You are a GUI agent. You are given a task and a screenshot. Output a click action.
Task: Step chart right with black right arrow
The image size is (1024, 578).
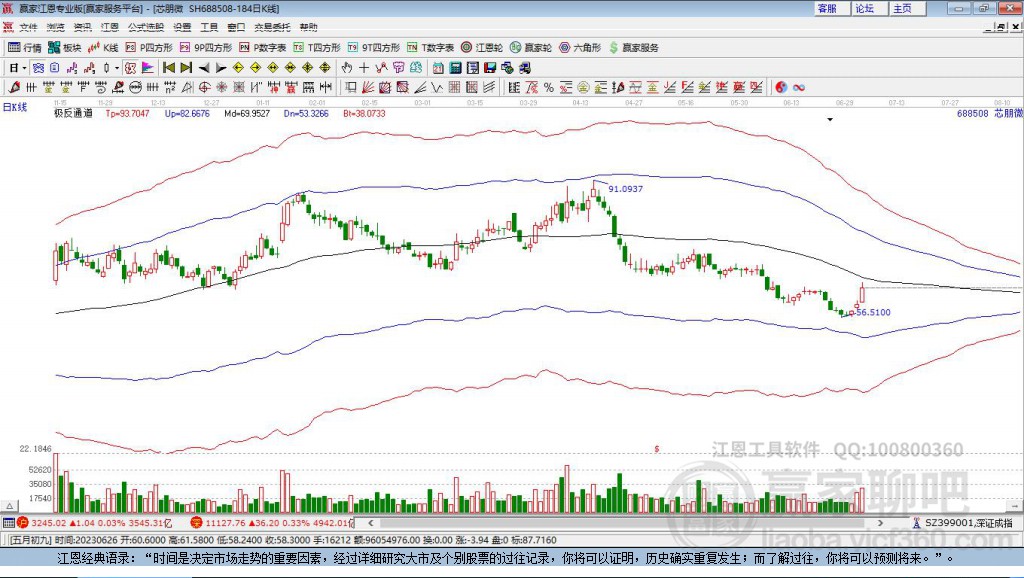(221, 68)
